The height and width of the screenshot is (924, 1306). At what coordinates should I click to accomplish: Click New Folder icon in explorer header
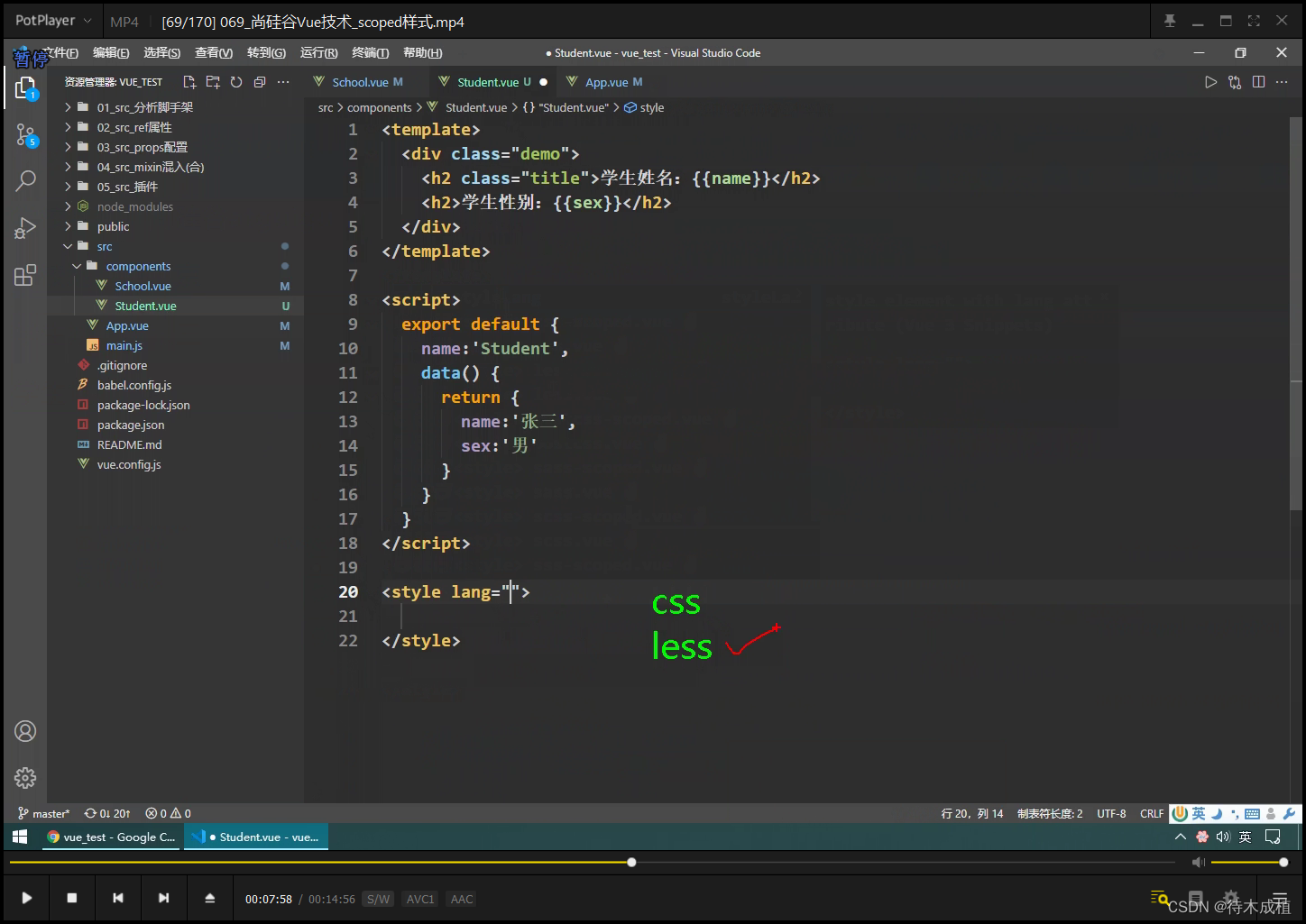[213, 82]
